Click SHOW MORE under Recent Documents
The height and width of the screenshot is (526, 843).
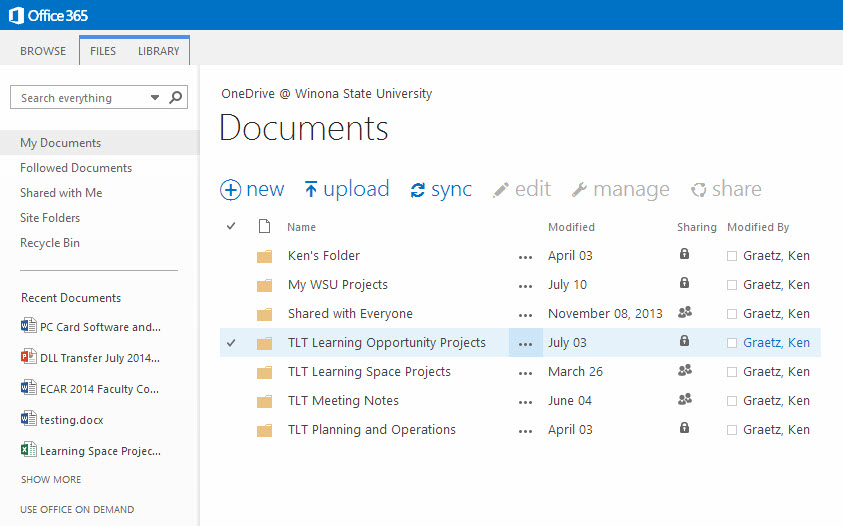coord(51,480)
